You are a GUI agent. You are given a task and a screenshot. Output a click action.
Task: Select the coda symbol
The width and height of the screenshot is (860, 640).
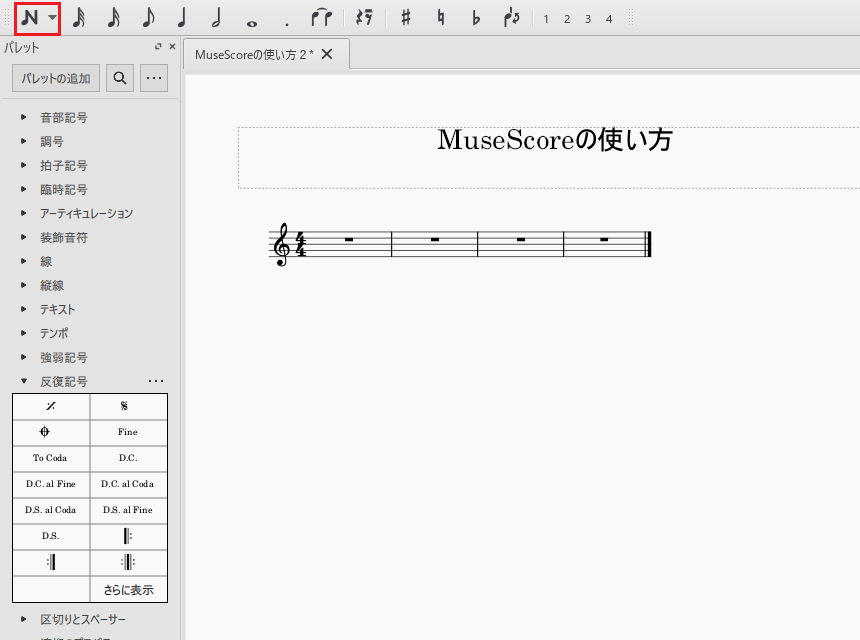coord(51,433)
